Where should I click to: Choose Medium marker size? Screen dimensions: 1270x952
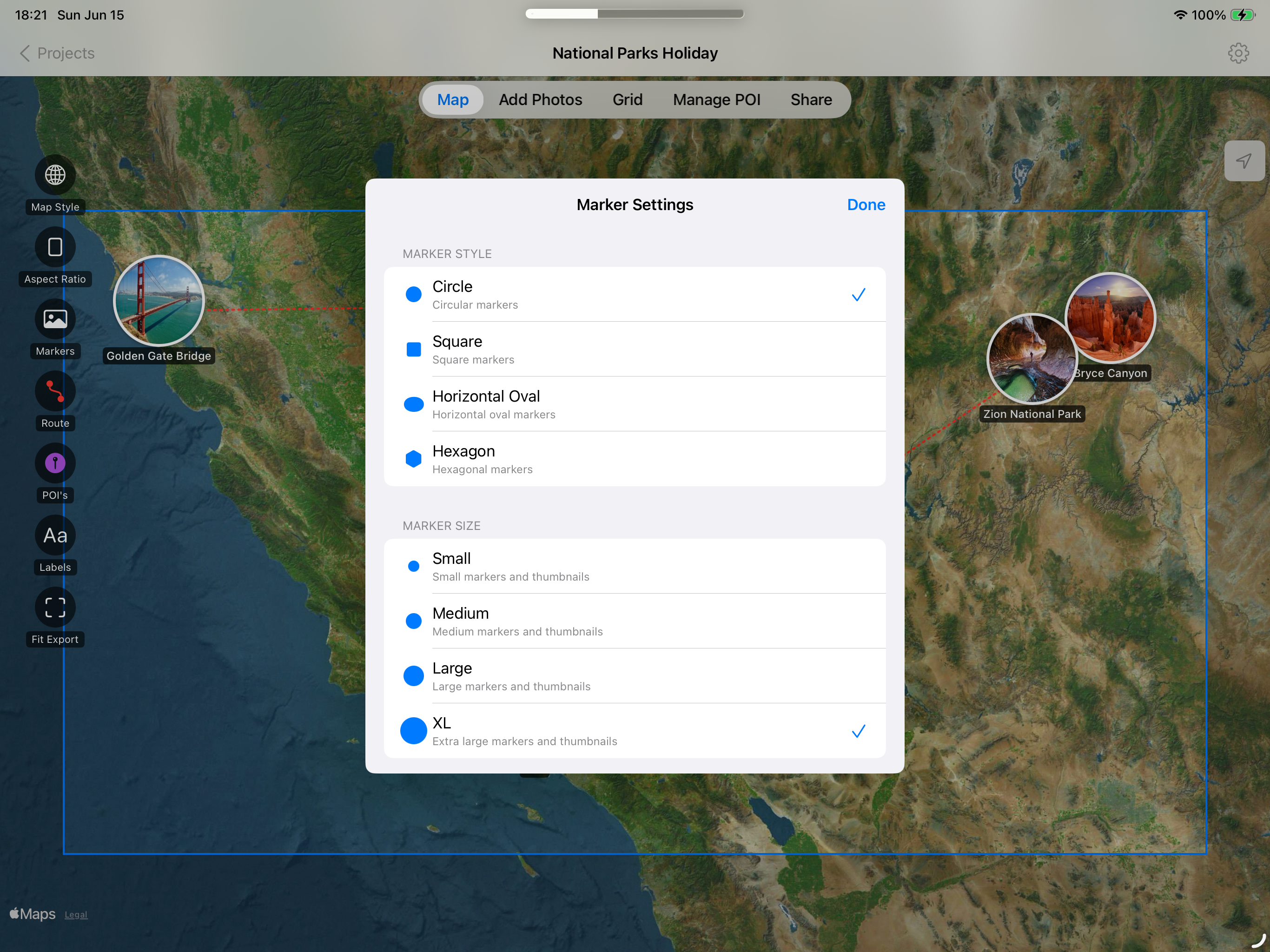click(635, 621)
